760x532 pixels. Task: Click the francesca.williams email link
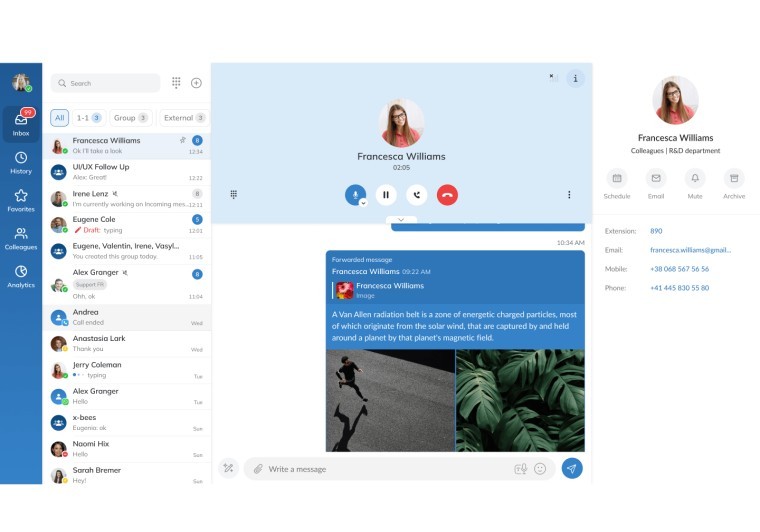pyautogui.click(x=691, y=250)
